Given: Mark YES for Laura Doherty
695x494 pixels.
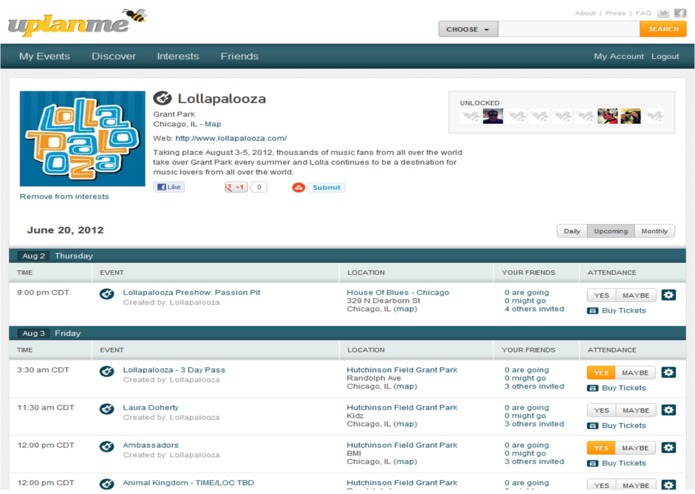Looking at the screenshot, I should point(601,411).
